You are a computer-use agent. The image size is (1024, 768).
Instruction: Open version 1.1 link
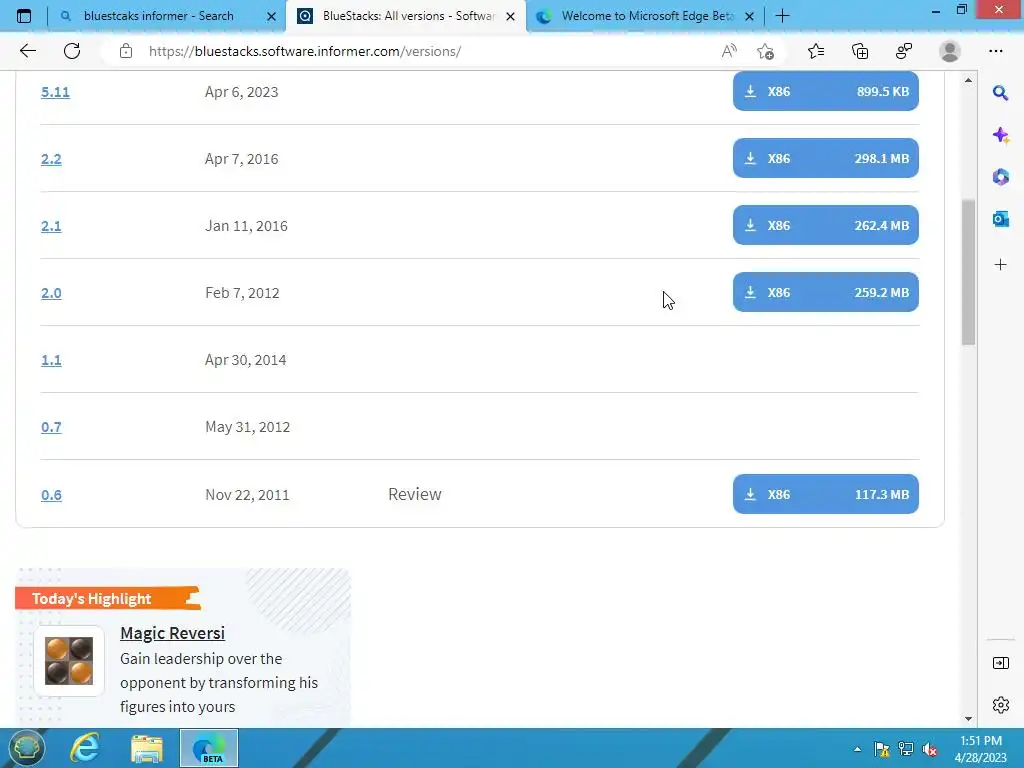pos(51,360)
